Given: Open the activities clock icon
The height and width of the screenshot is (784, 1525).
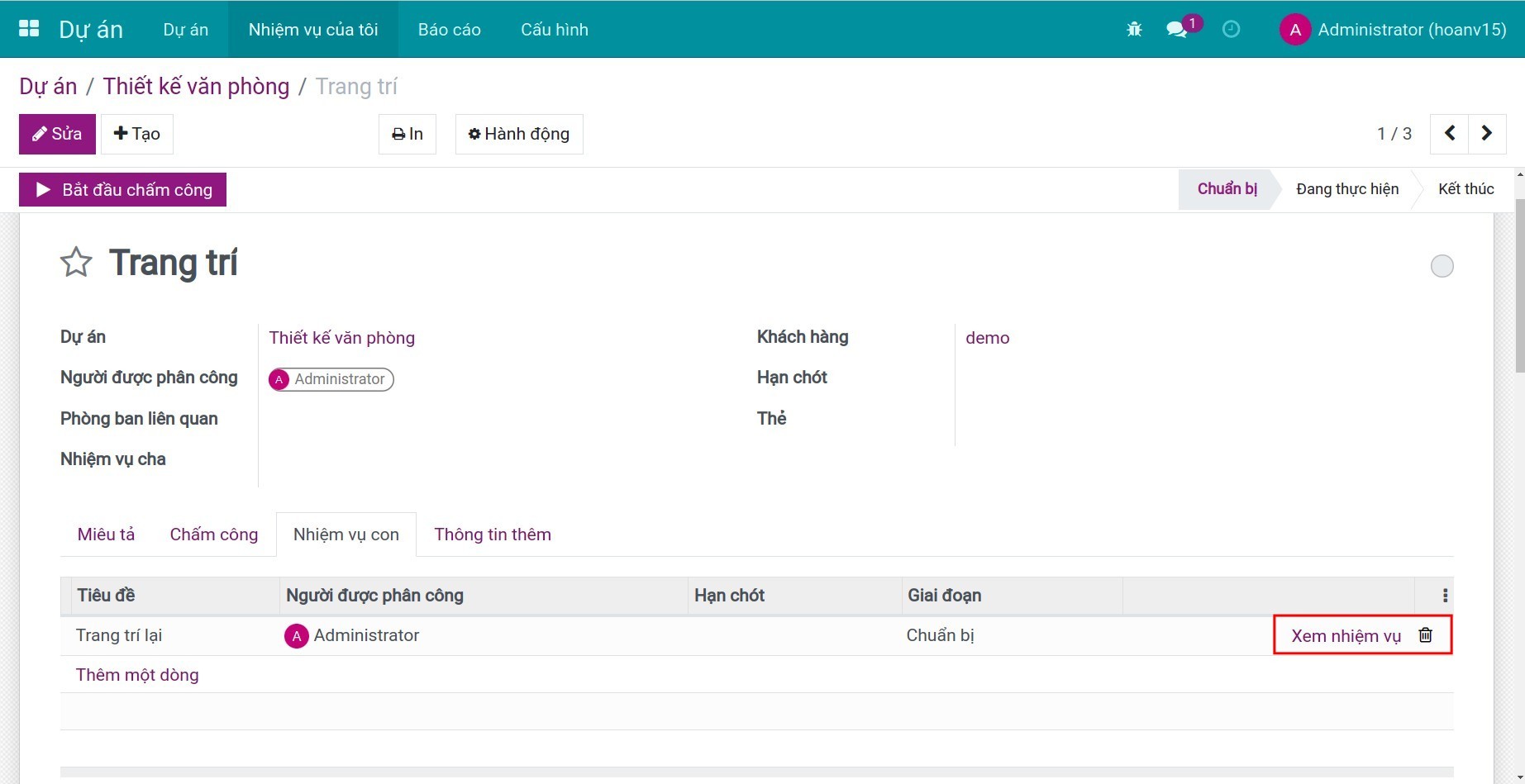Looking at the screenshot, I should pyautogui.click(x=1231, y=30).
